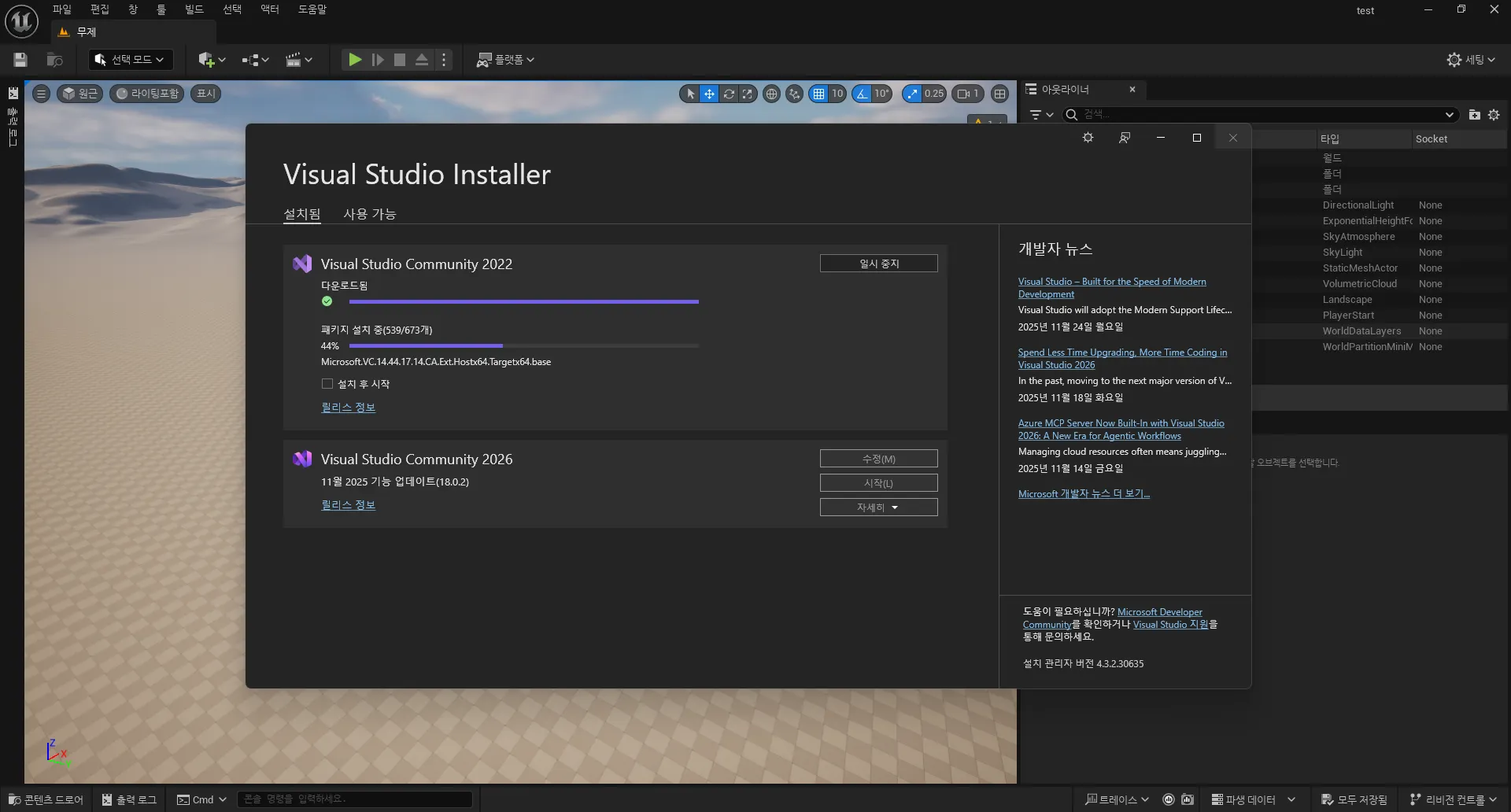Viewport: 1511px width, 812px height.
Task: Open the 빌드 menu
Action: coord(194,9)
